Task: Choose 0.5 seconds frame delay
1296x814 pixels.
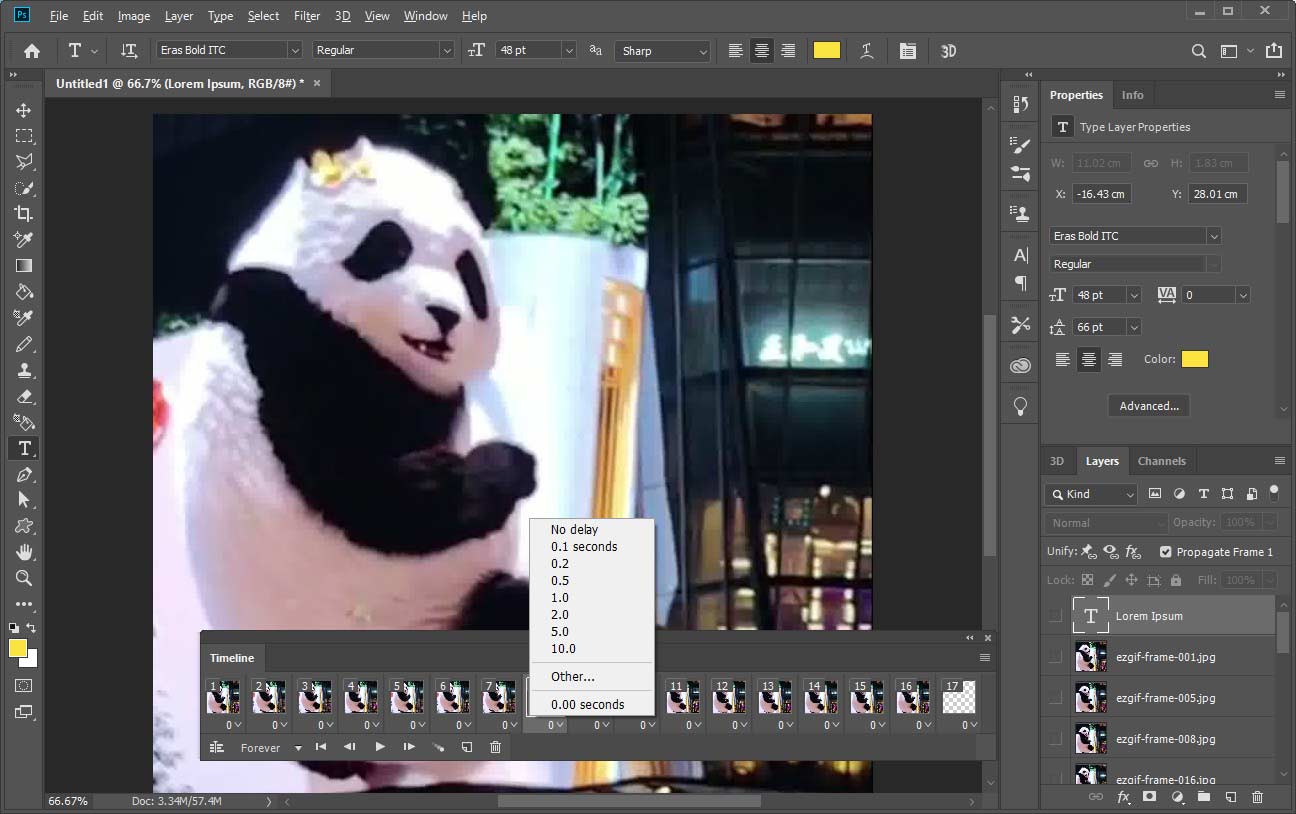Action: (560, 581)
